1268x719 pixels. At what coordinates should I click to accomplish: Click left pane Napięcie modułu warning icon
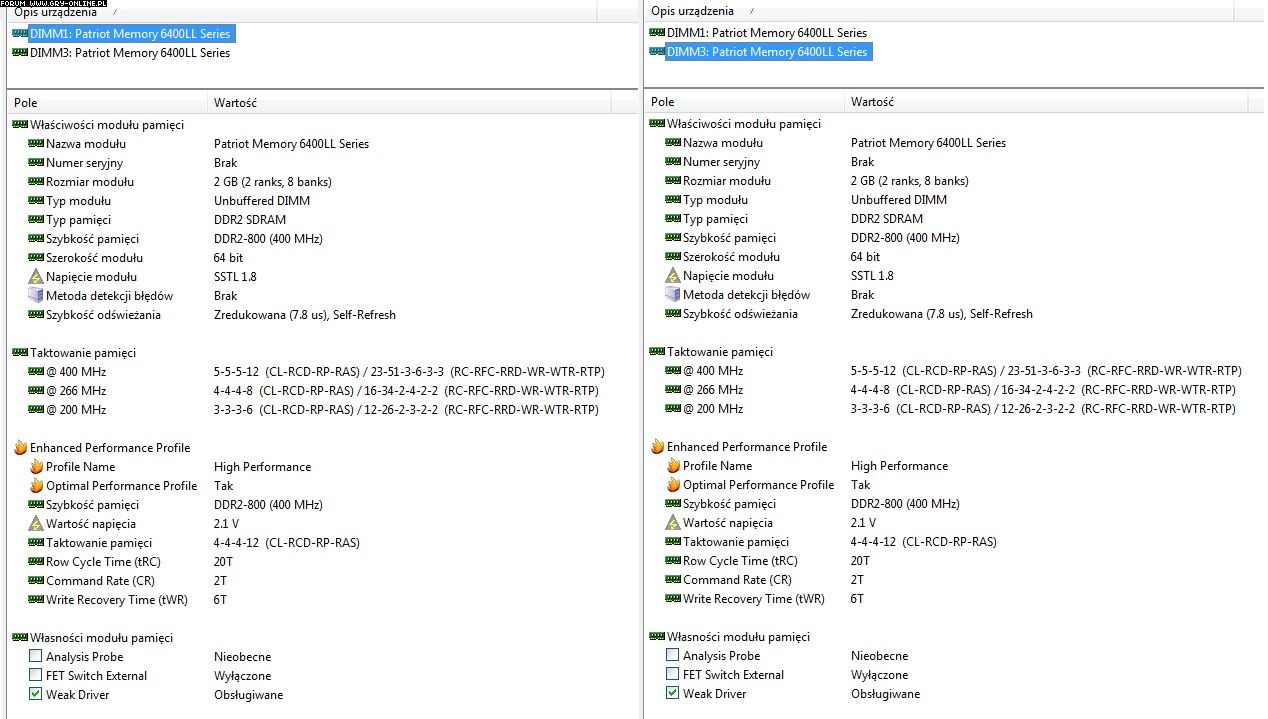pyautogui.click(x=36, y=276)
